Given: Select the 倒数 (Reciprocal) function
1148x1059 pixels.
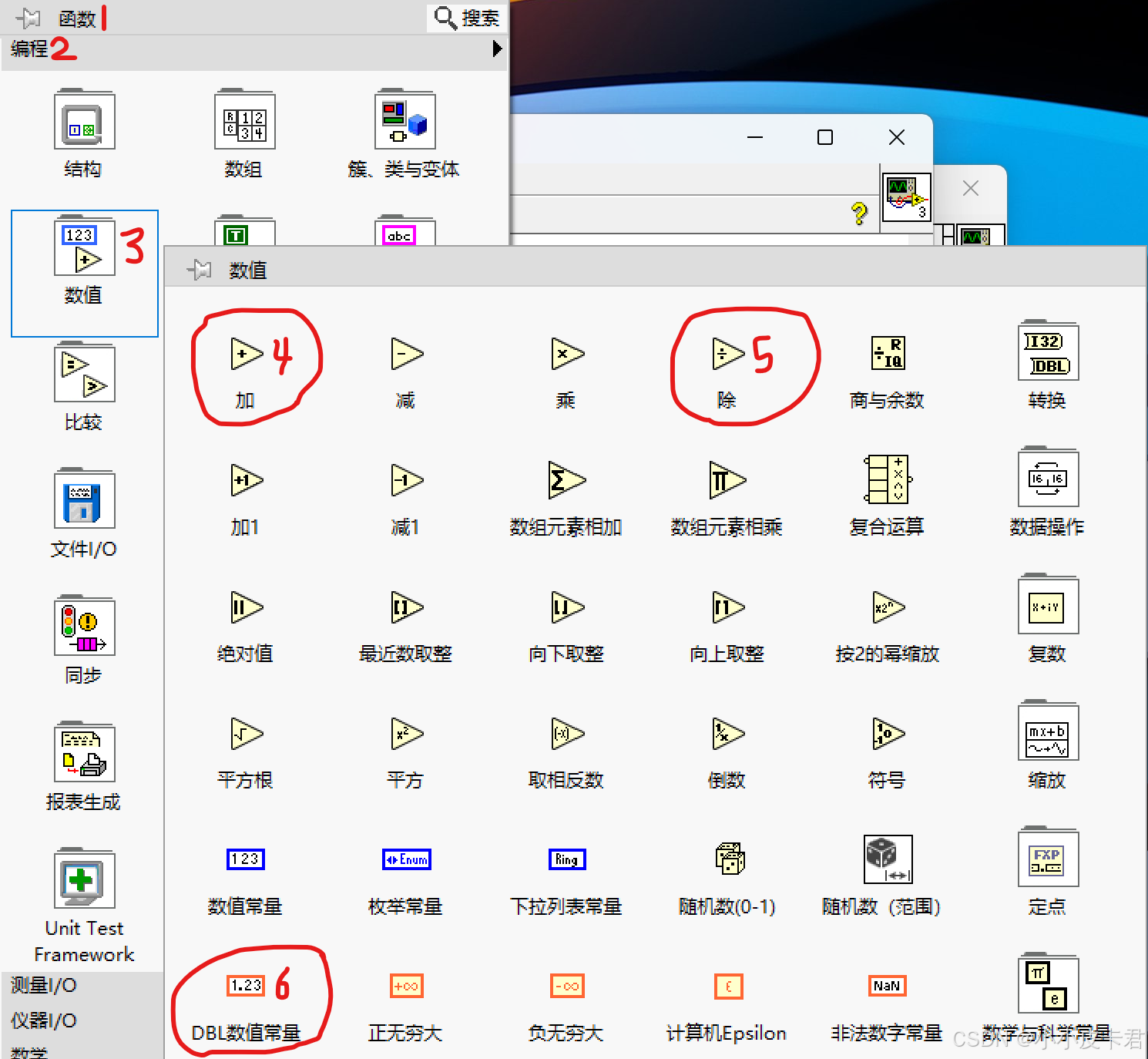Looking at the screenshot, I should [727, 734].
